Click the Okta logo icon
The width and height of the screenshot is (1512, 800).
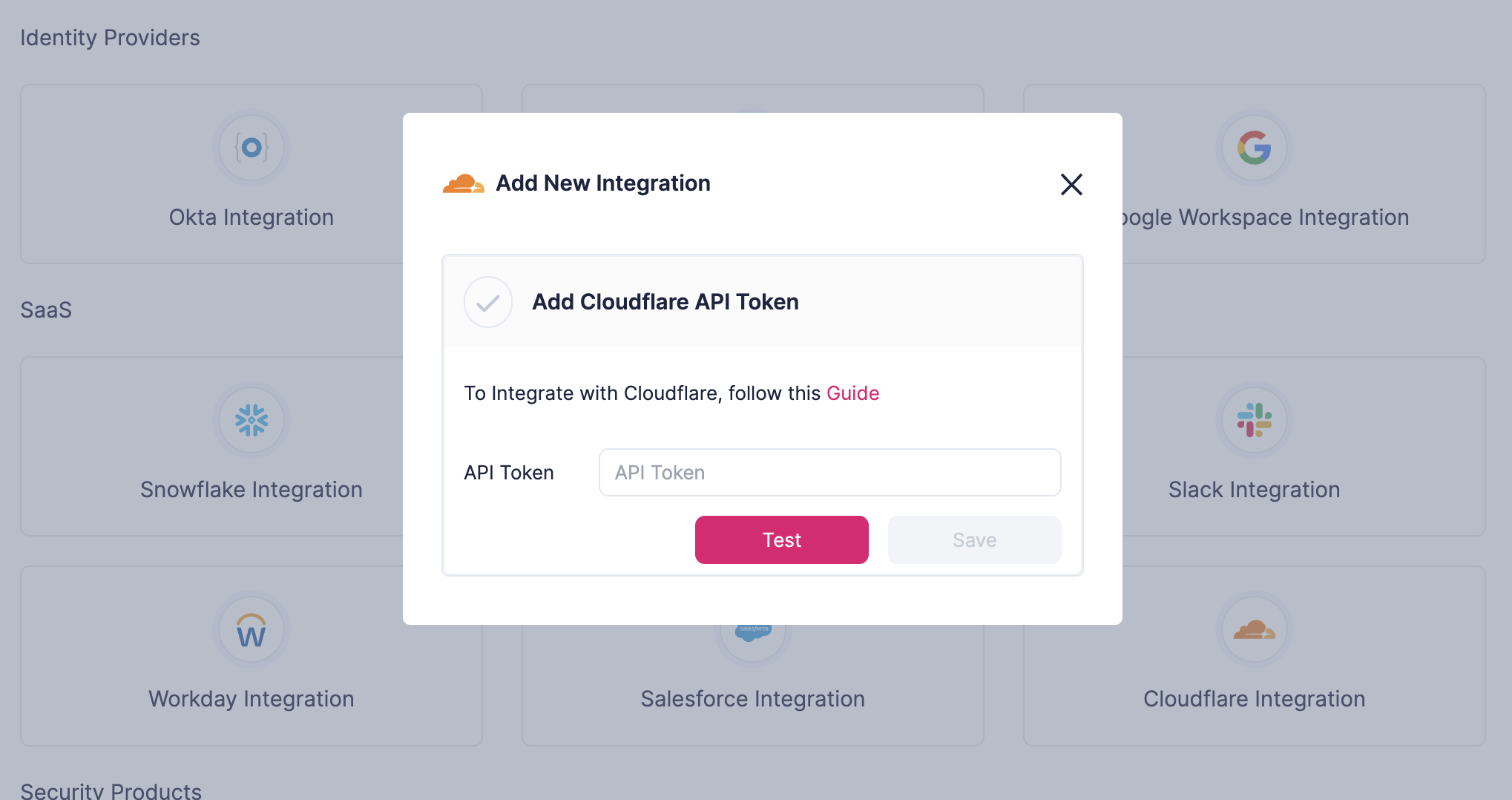click(252, 148)
